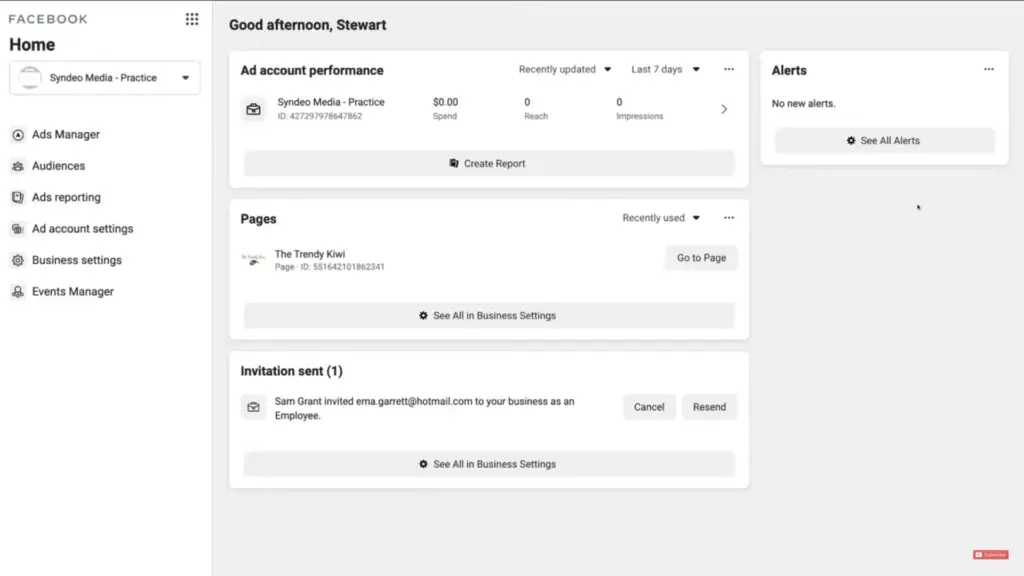1024x576 pixels.
Task: Click the Ads Manager compass icon
Action: coord(18,135)
